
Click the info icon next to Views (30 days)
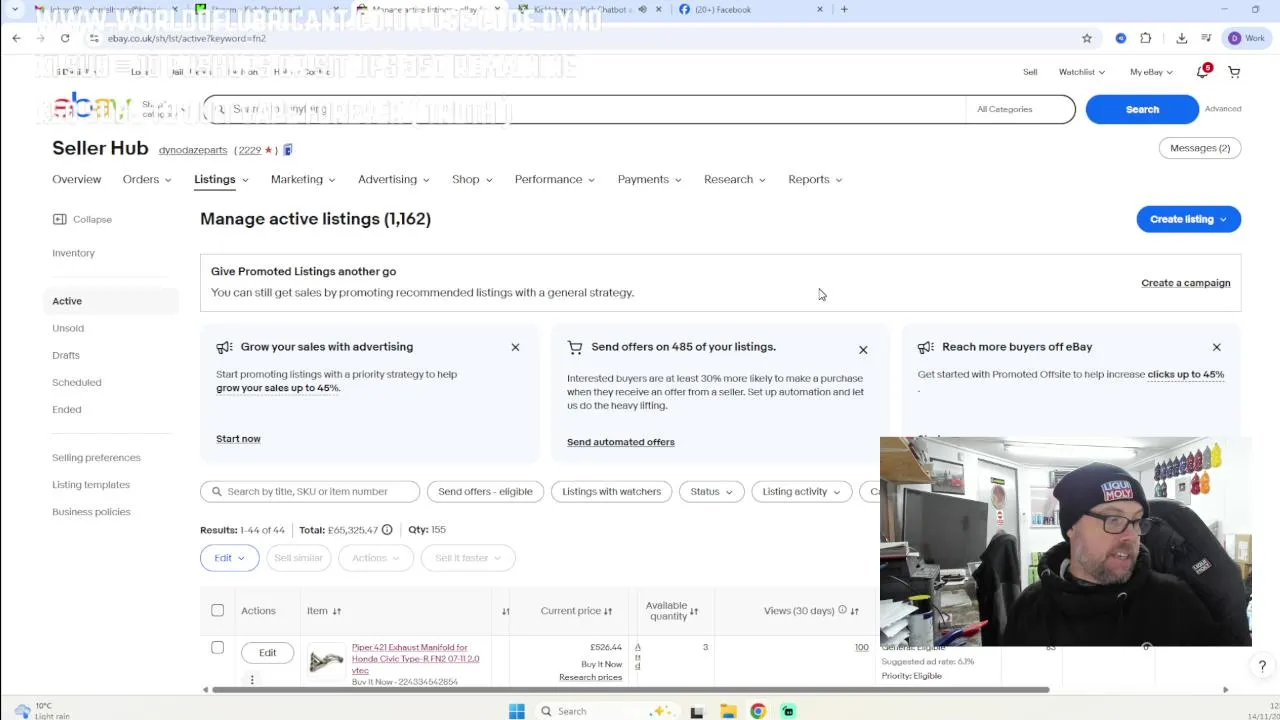click(x=842, y=610)
